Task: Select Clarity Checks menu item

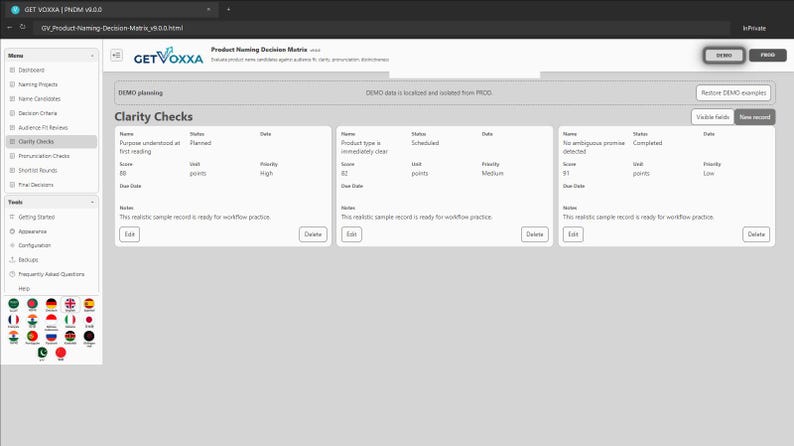Action: pos(51,142)
